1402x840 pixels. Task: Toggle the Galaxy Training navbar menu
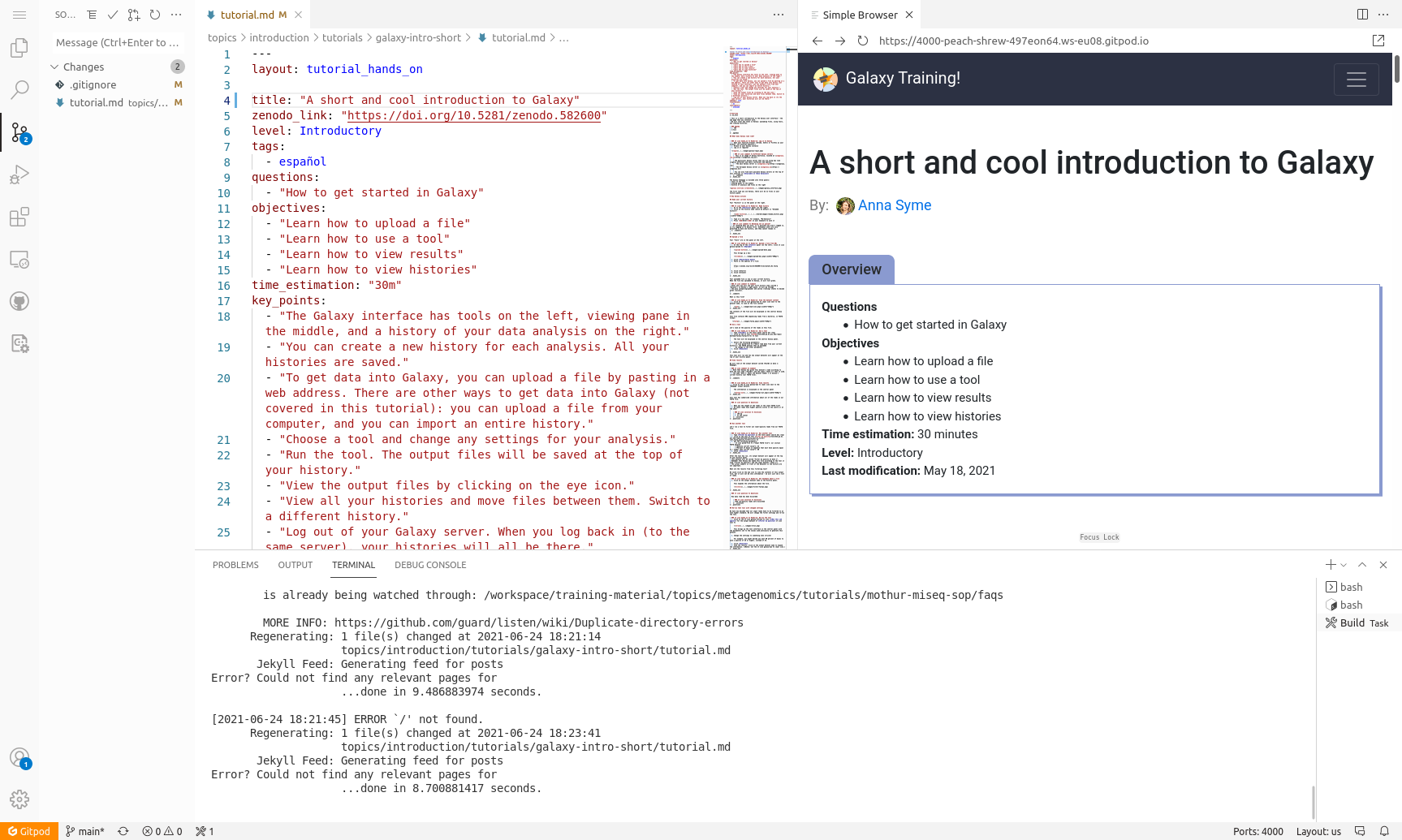tap(1357, 80)
